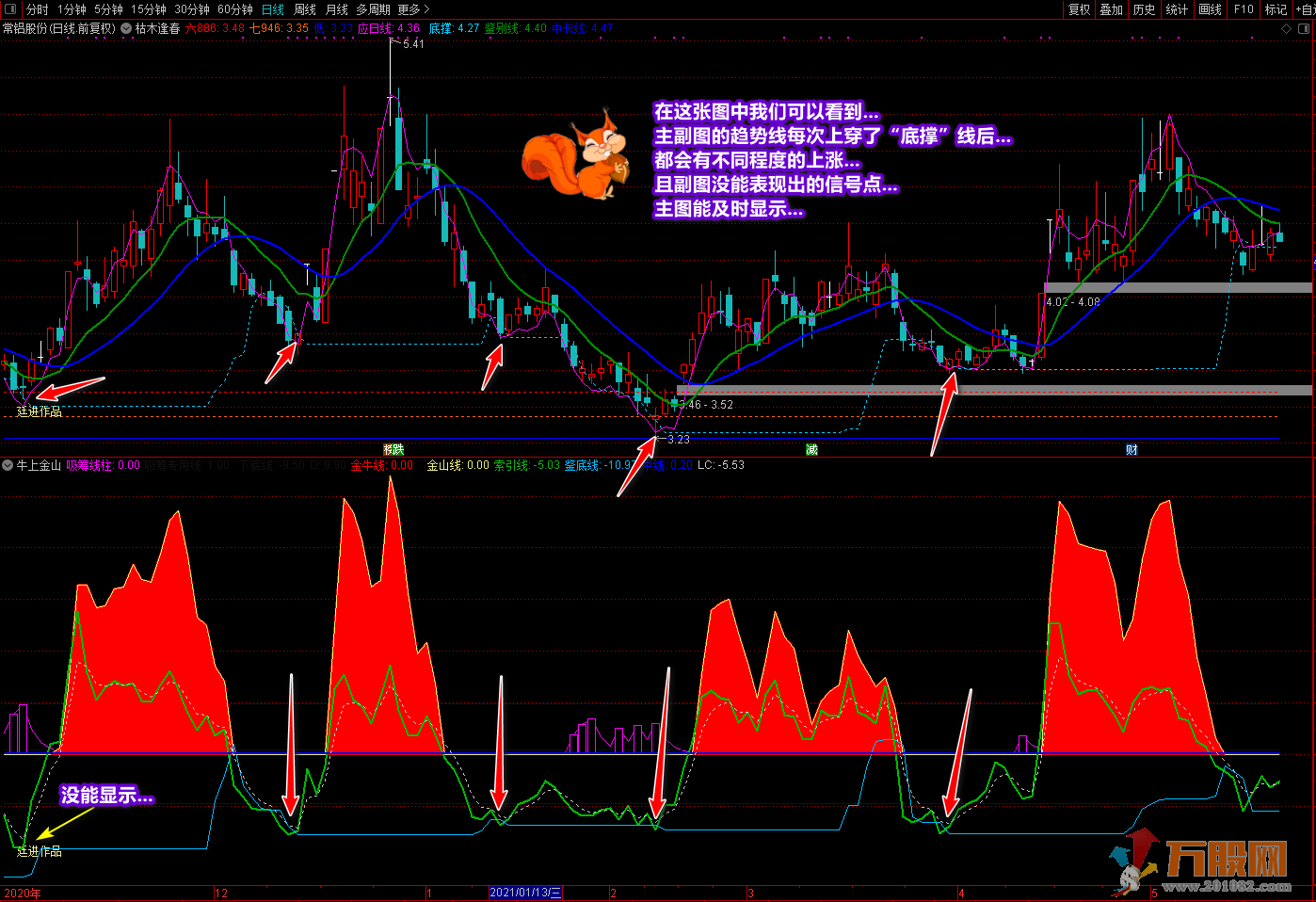Toggle 复权 price adjustment
The height and width of the screenshot is (902, 1316).
pos(1079,9)
